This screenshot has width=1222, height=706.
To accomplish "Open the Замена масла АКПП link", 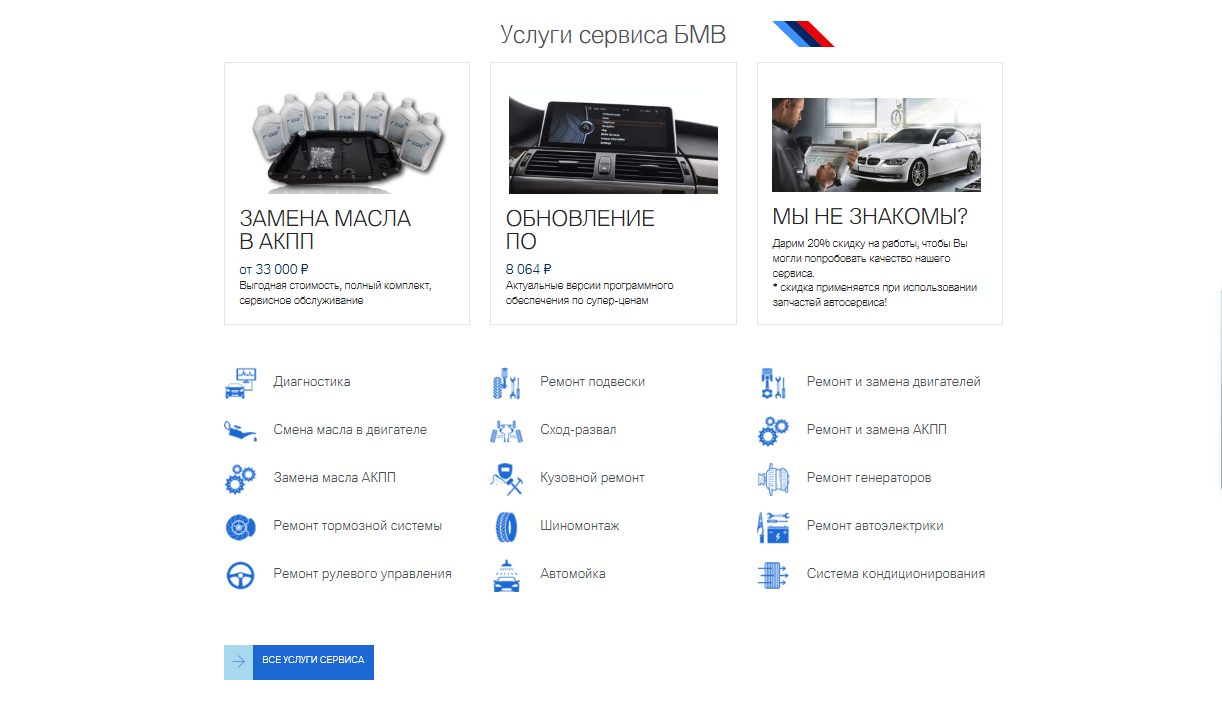I will point(335,478).
